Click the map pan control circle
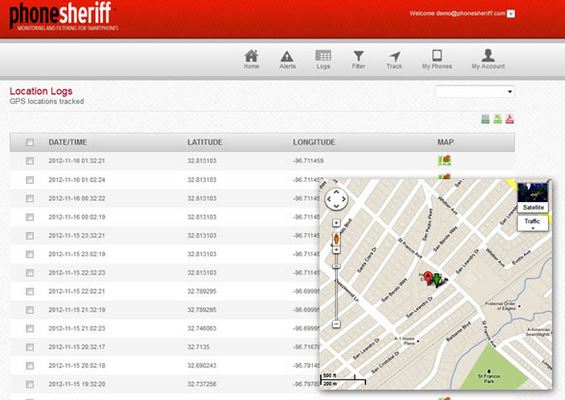565x400 pixels. point(336,199)
